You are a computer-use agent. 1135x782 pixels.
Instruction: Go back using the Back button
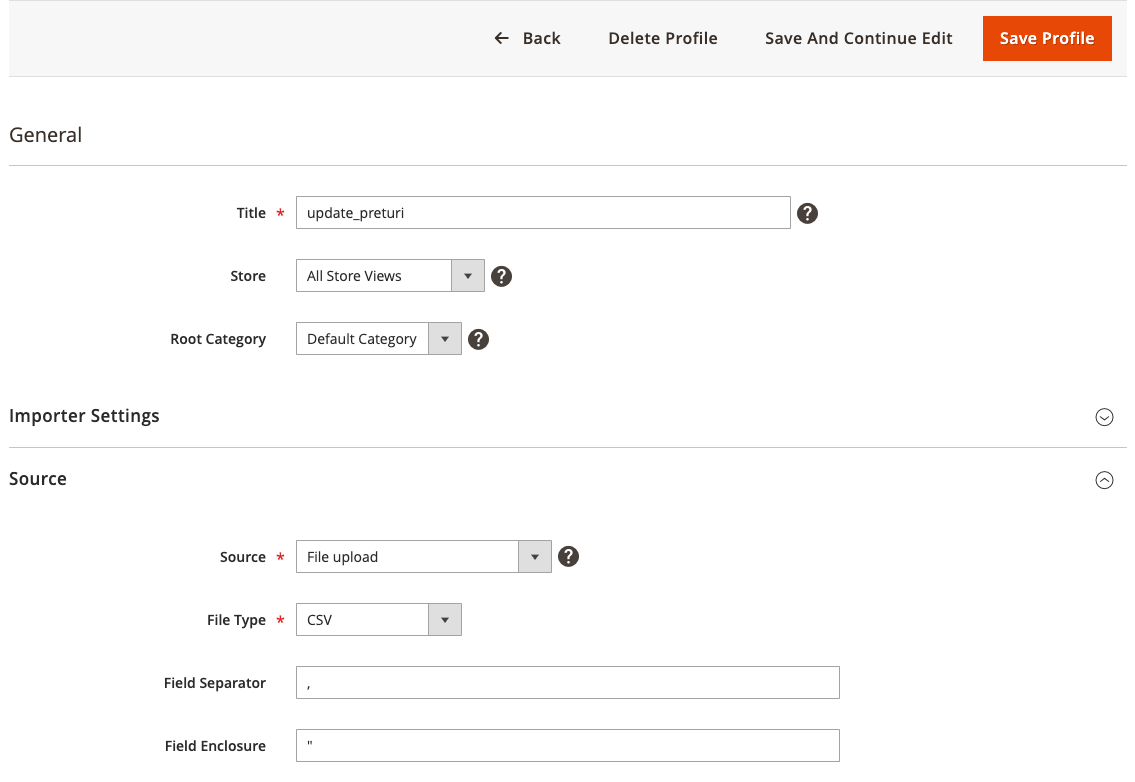(527, 38)
